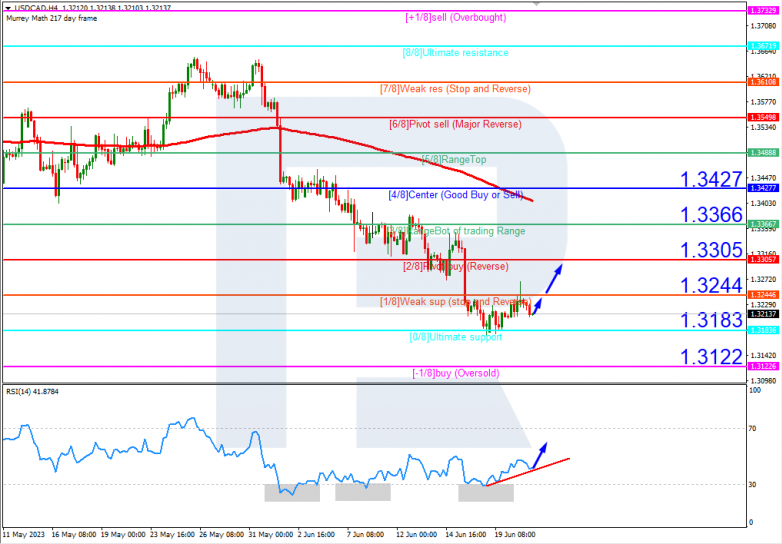Select the 1.34030 price axis value
The width and height of the screenshot is (782, 544).
[764, 203]
